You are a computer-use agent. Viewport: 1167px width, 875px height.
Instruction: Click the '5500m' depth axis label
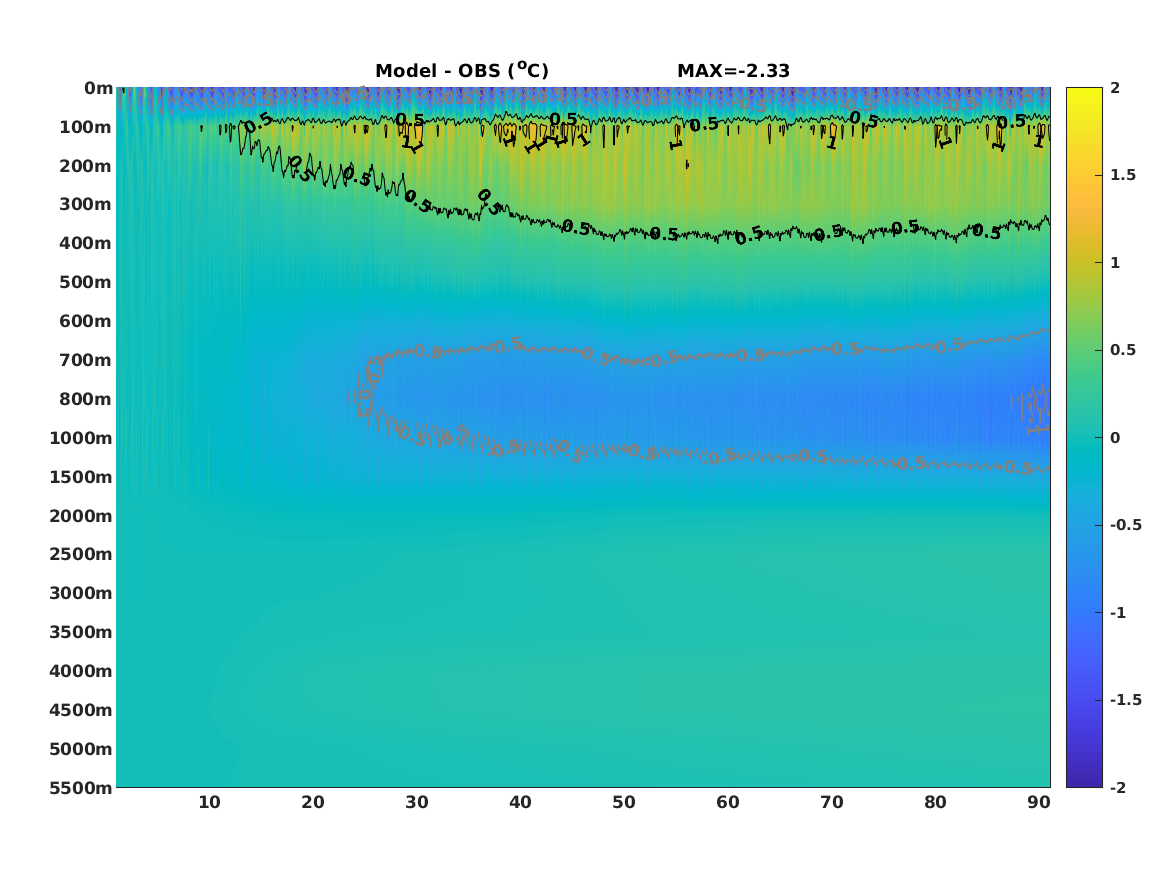click(81, 788)
